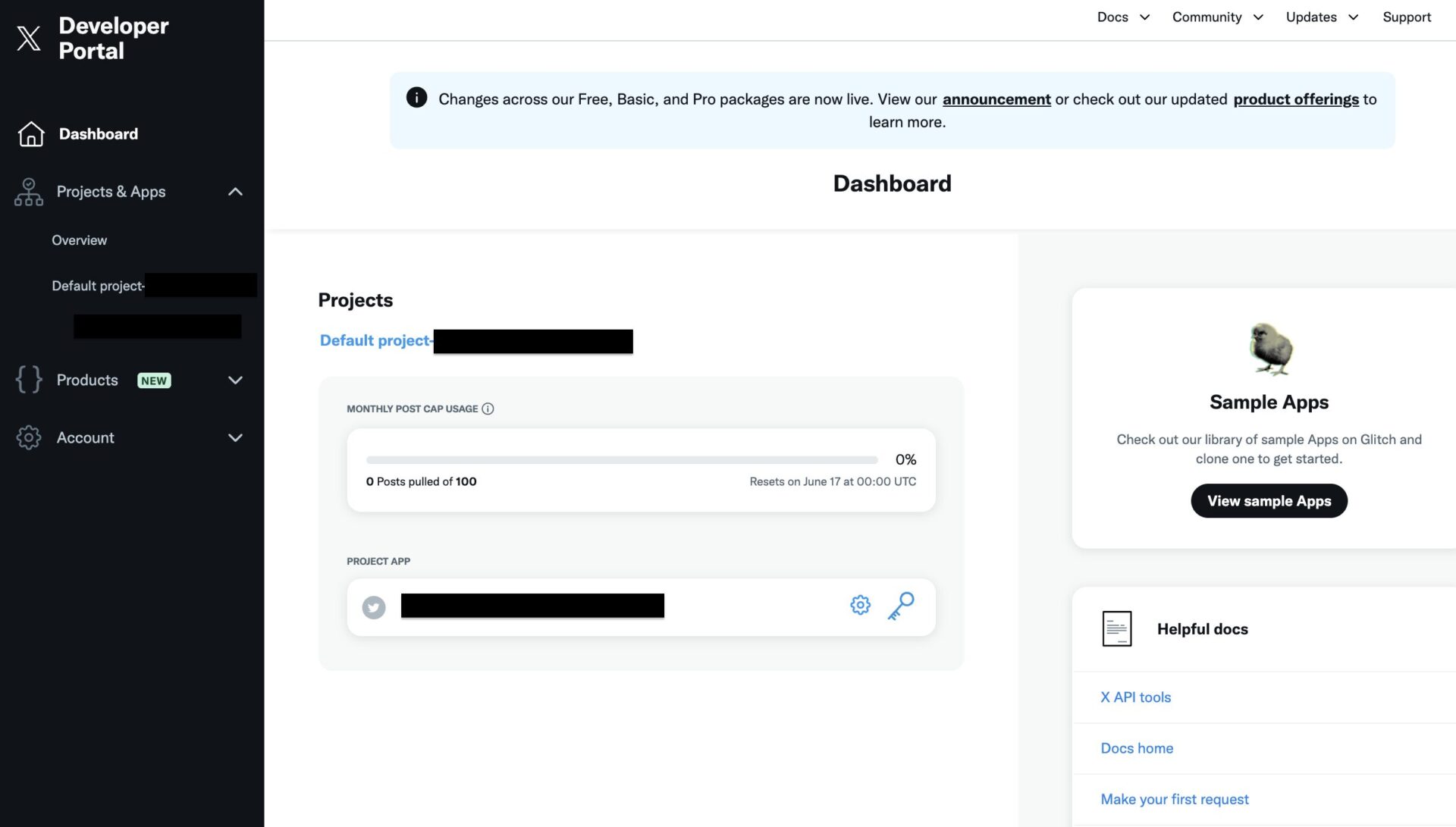The width and height of the screenshot is (1456, 827).
Task: Click 'Resets on June 17 at 00:00 UTC'
Action: pyautogui.click(x=833, y=481)
